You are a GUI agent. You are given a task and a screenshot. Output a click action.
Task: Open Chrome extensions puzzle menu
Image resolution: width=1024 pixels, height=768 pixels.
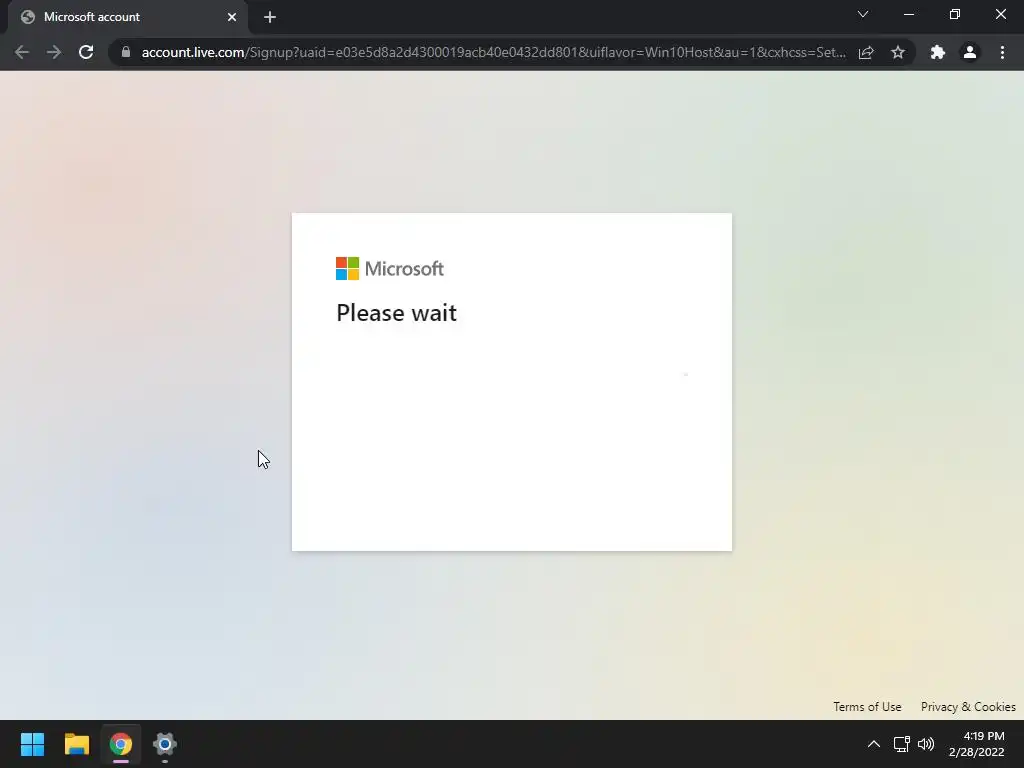938,52
